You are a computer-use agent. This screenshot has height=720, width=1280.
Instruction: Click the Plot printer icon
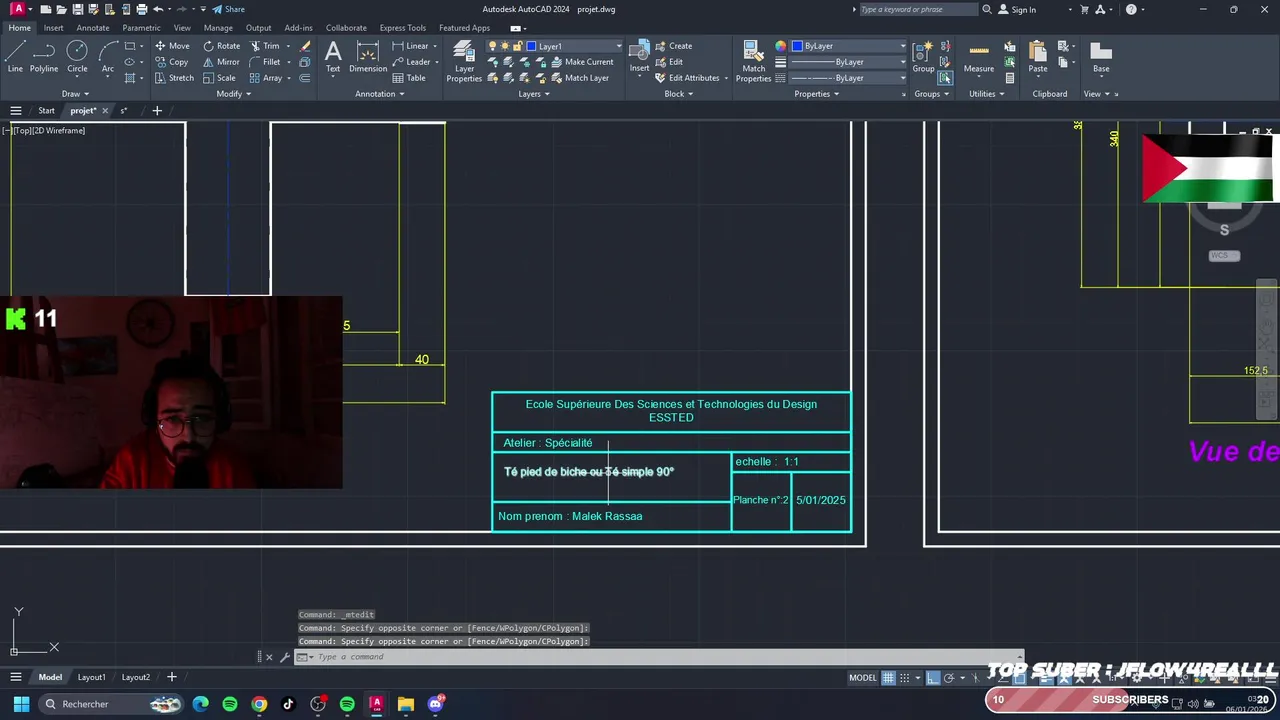click(x=142, y=9)
